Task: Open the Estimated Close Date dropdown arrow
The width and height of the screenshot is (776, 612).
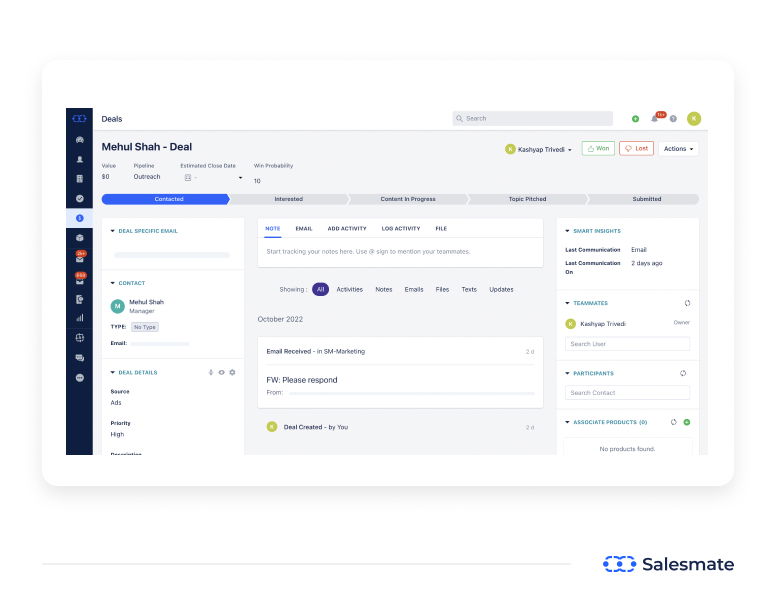Action: click(241, 178)
